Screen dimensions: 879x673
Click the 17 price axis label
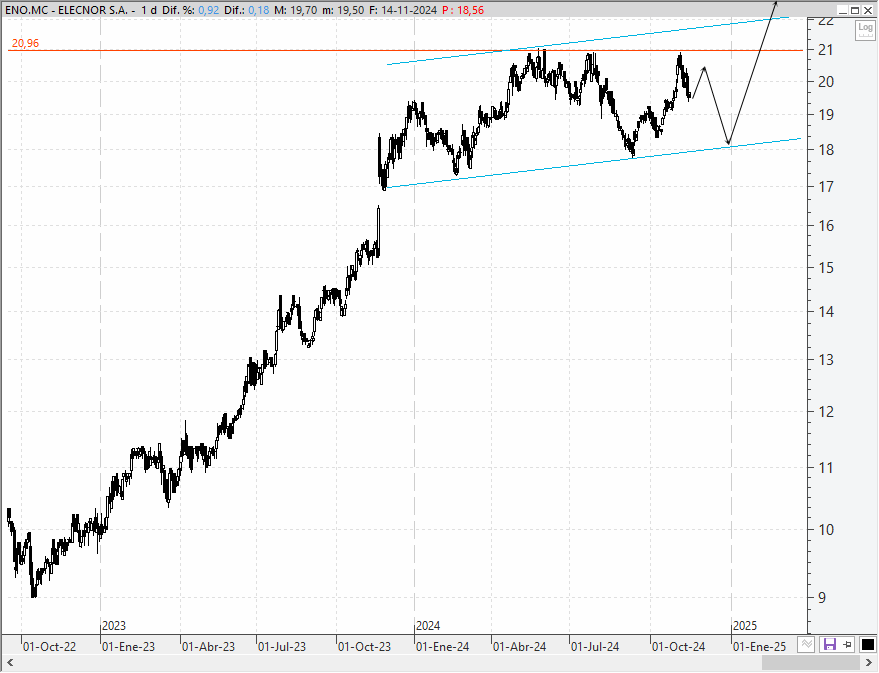[826, 187]
